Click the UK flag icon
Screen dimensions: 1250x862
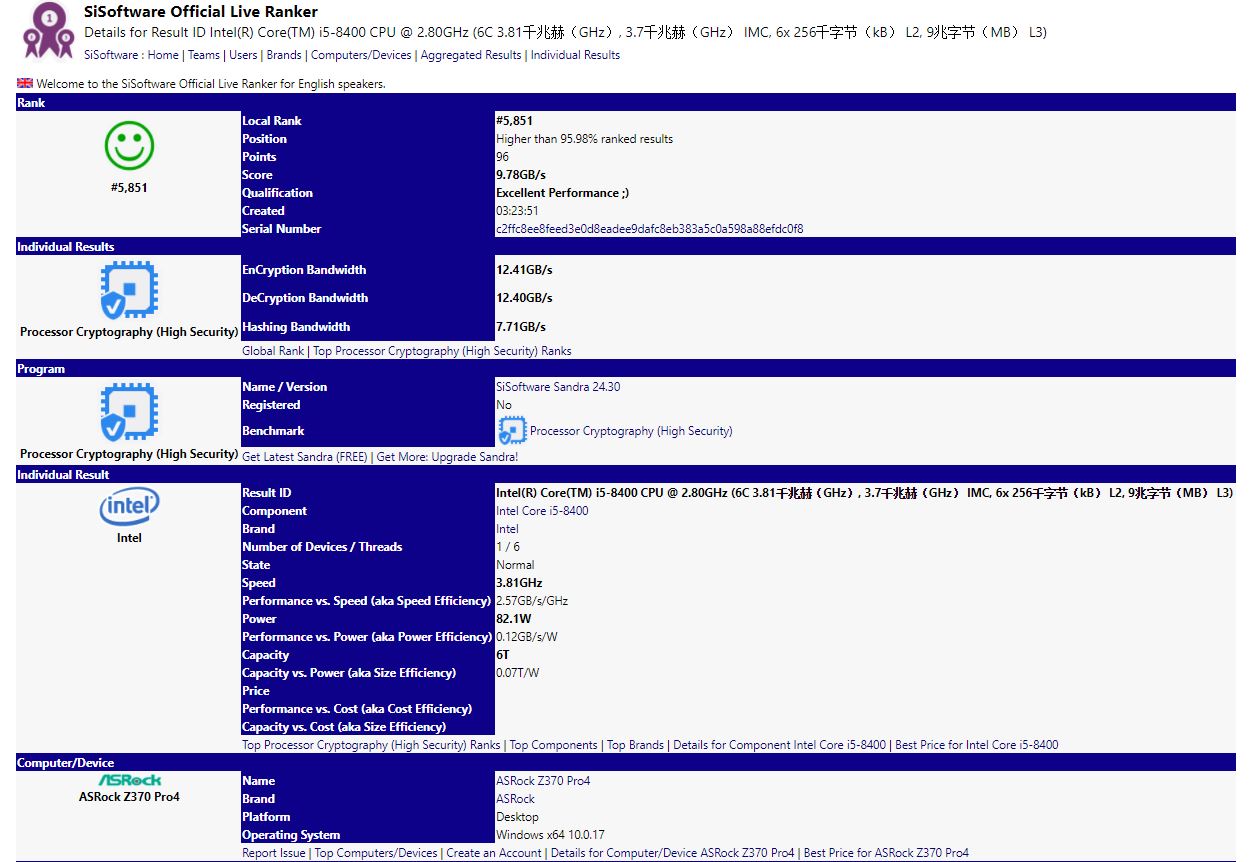click(x=25, y=83)
